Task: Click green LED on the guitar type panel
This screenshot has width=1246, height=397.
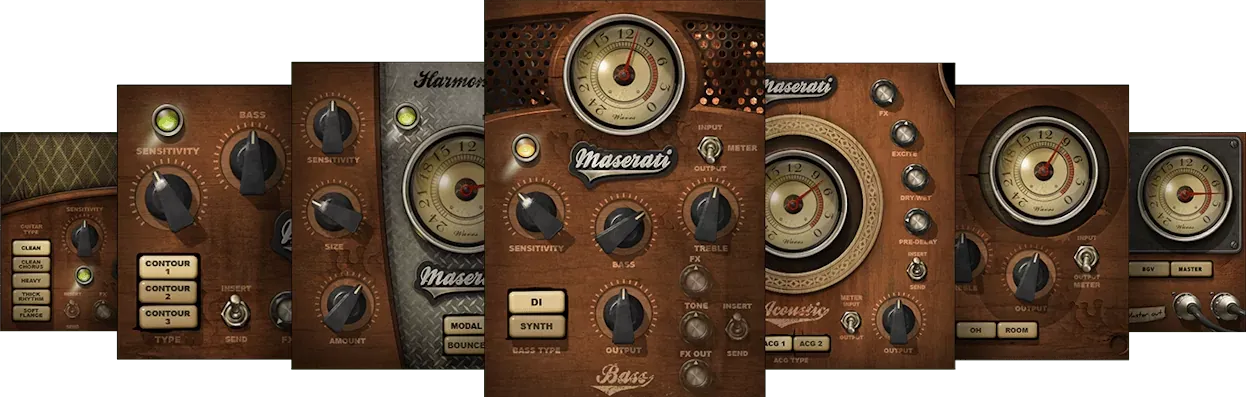Action: pyautogui.click(x=85, y=276)
